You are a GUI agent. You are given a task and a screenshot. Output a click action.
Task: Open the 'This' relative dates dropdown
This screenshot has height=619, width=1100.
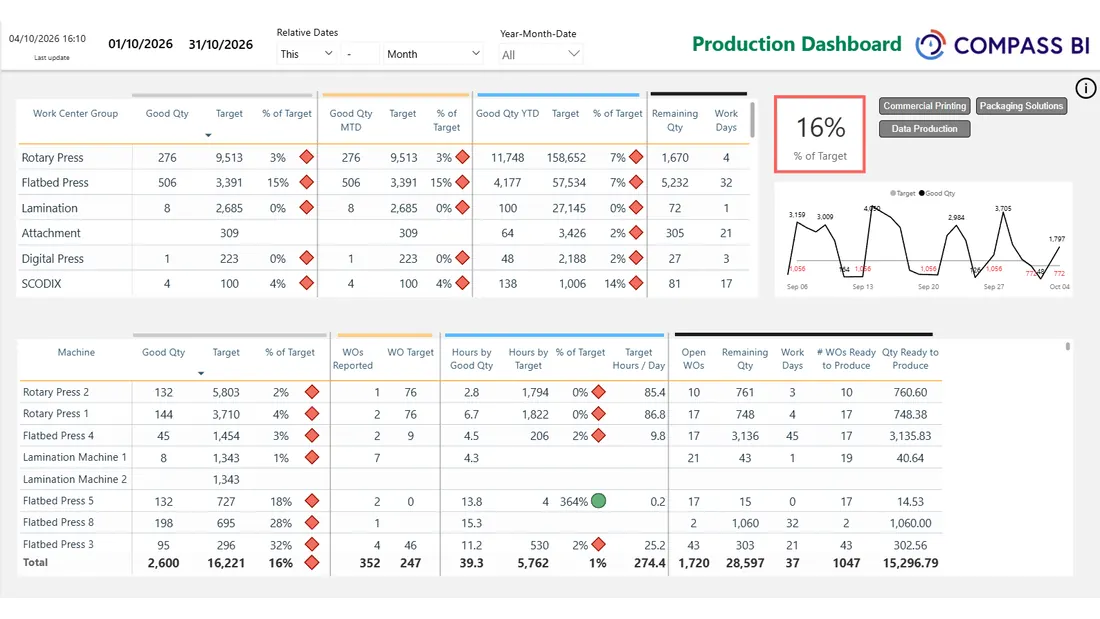306,54
